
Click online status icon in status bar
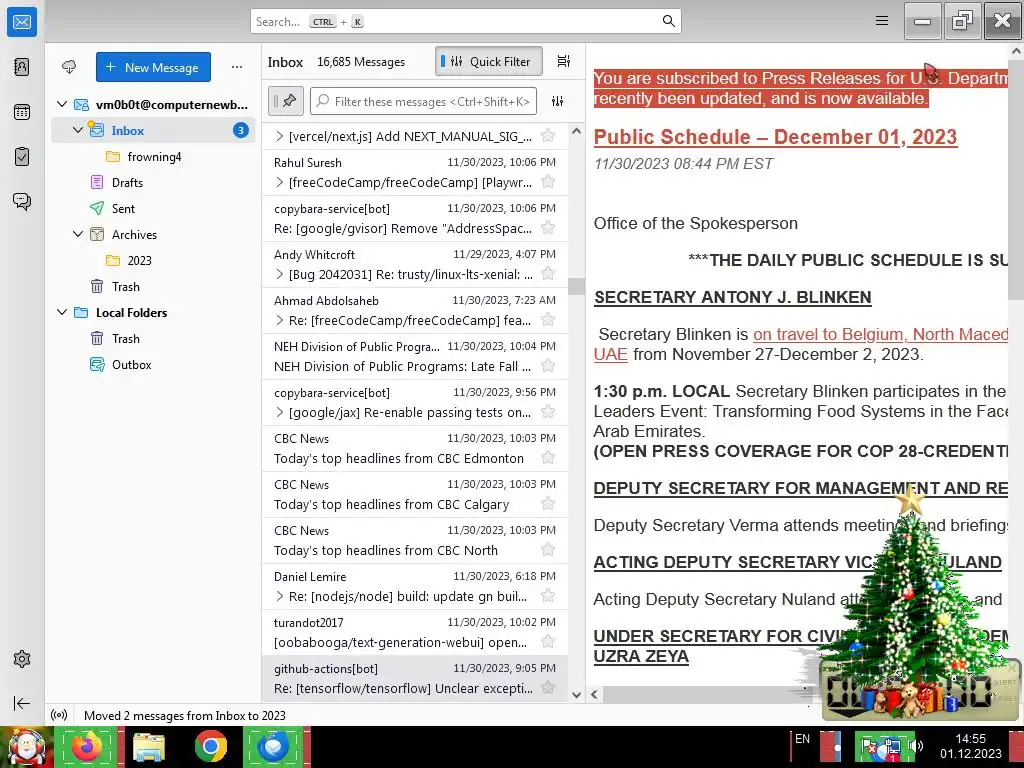pos(59,715)
